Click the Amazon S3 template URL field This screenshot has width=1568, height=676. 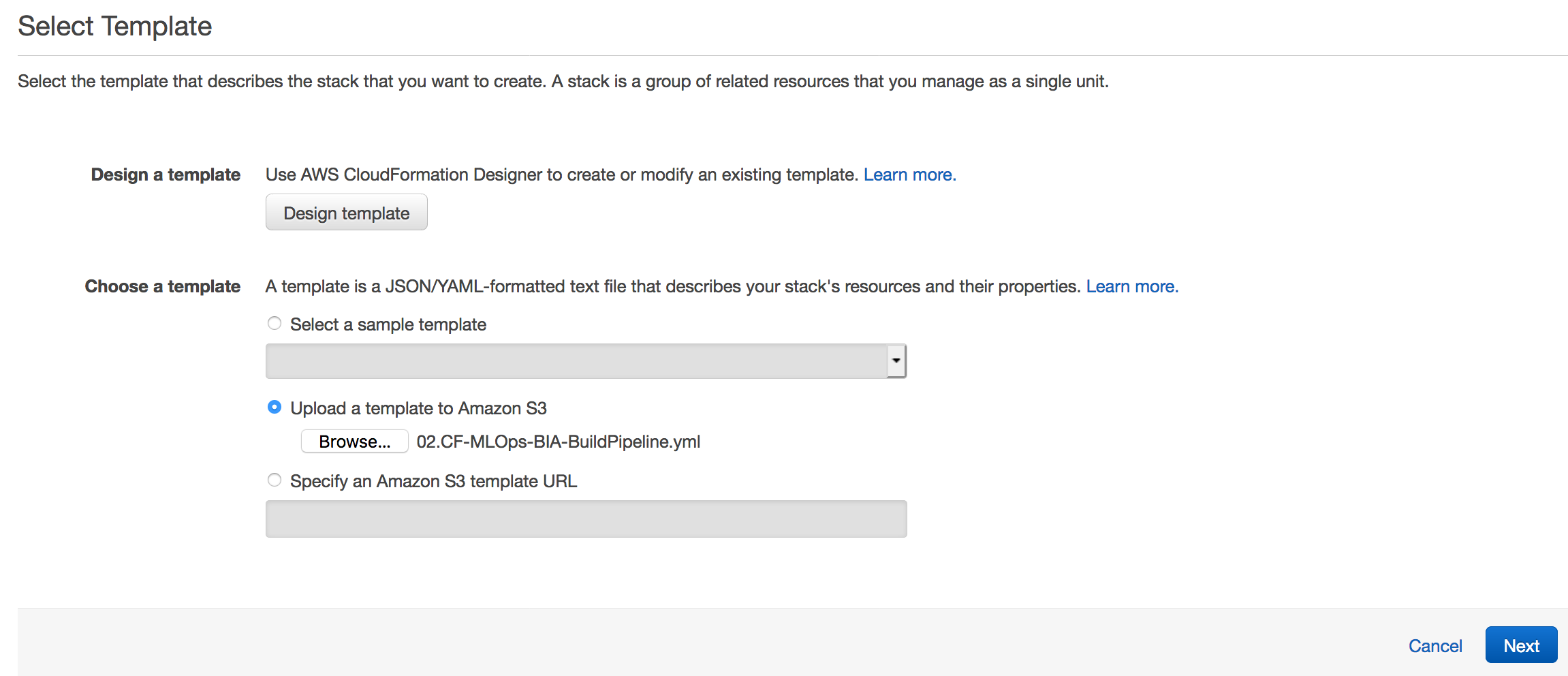(x=586, y=519)
